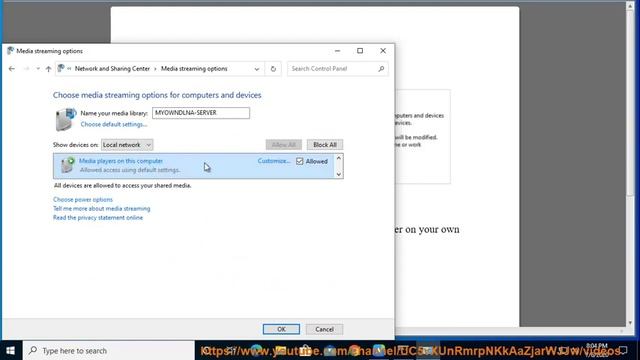Minimize the Media streaming options window
Viewport: 640px width, 360px height.
pos(337,51)
